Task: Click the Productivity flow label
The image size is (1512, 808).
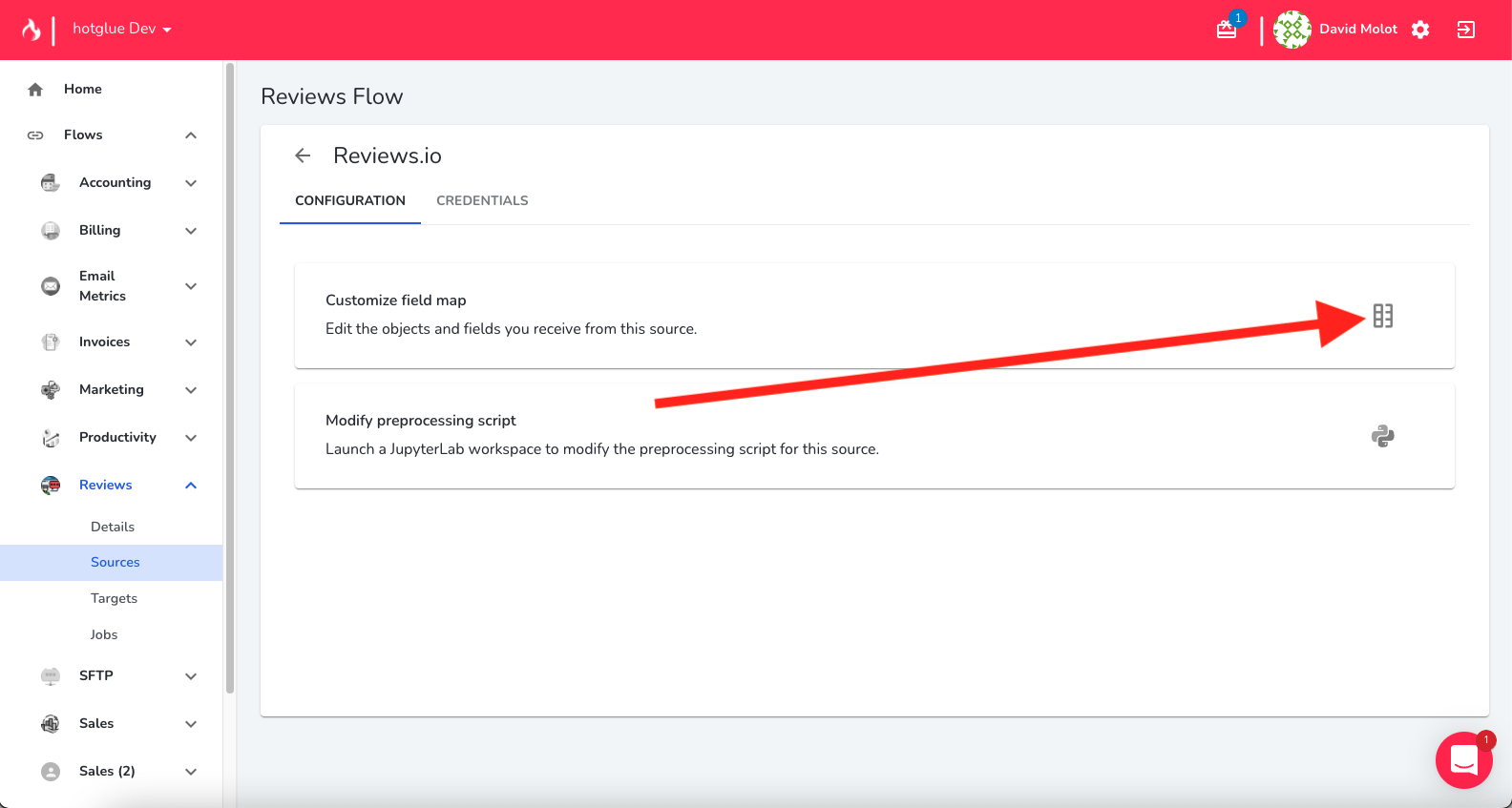Action: click(117, 437)
